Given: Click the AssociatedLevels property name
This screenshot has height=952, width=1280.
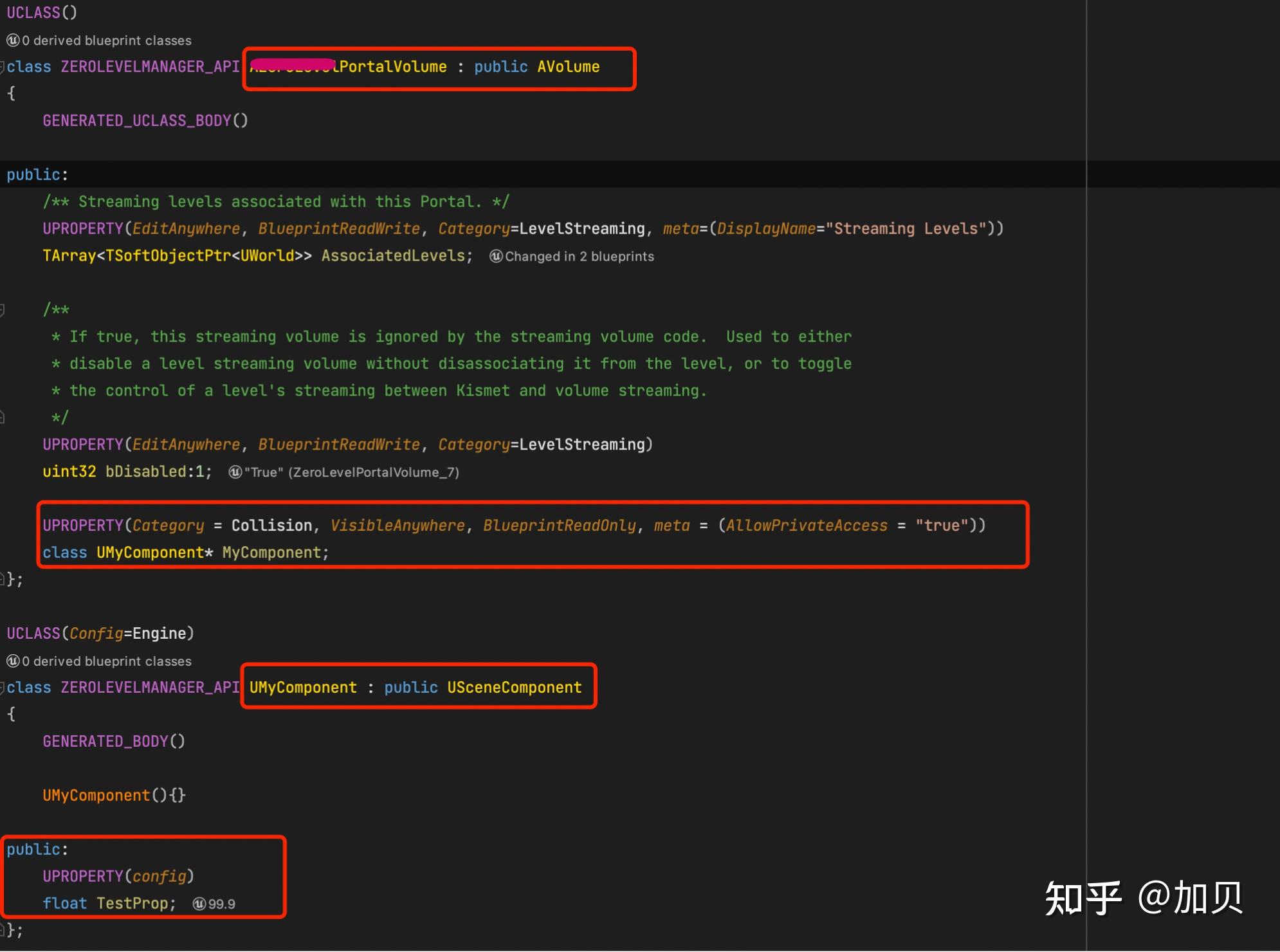Looking at the screenshot, I should [393, 256].
